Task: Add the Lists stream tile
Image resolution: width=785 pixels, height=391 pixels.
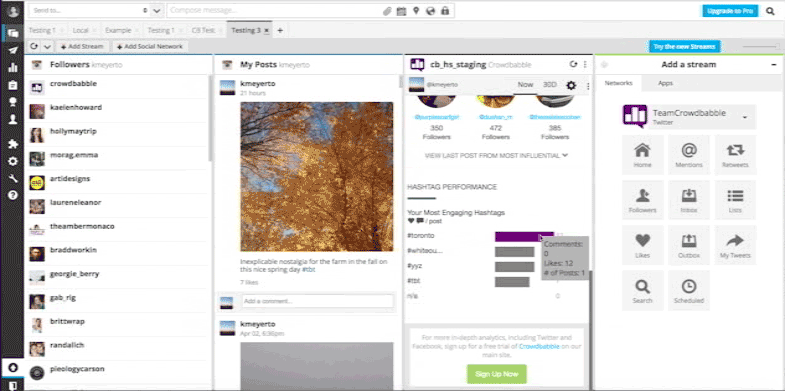Action: pyautogui.click(x=735, y=200)
